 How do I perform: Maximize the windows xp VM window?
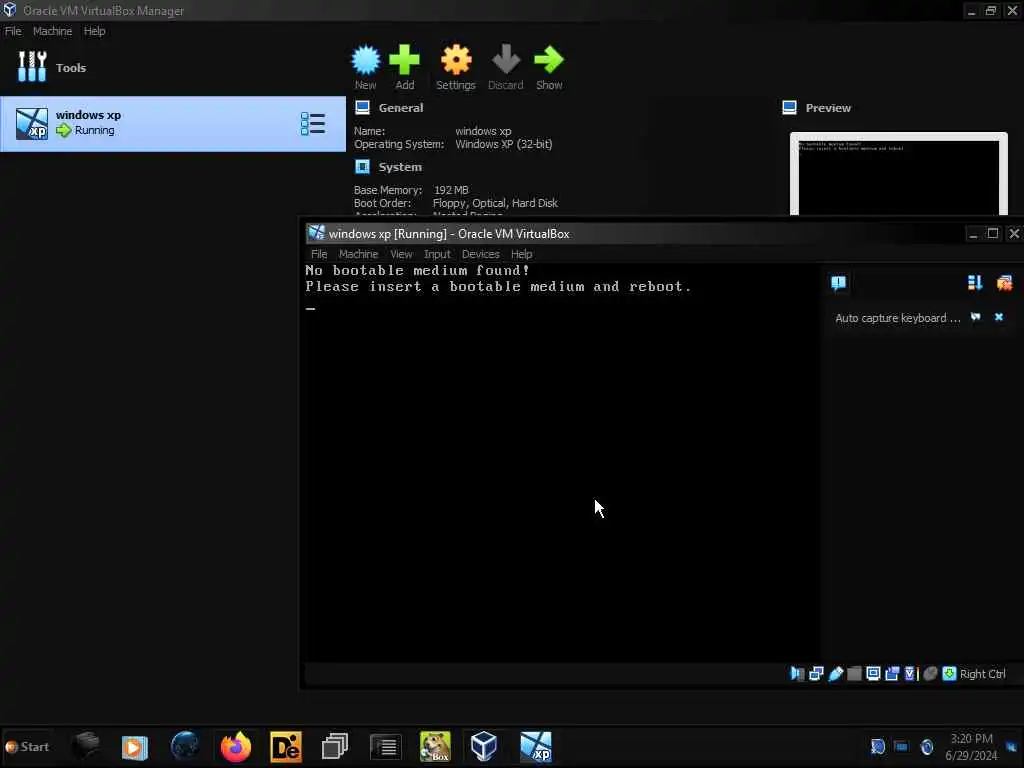pos(993,233)
